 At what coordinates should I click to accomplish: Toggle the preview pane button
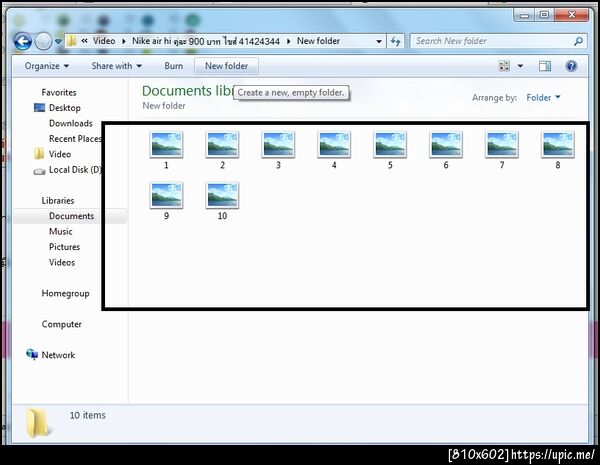545,66
